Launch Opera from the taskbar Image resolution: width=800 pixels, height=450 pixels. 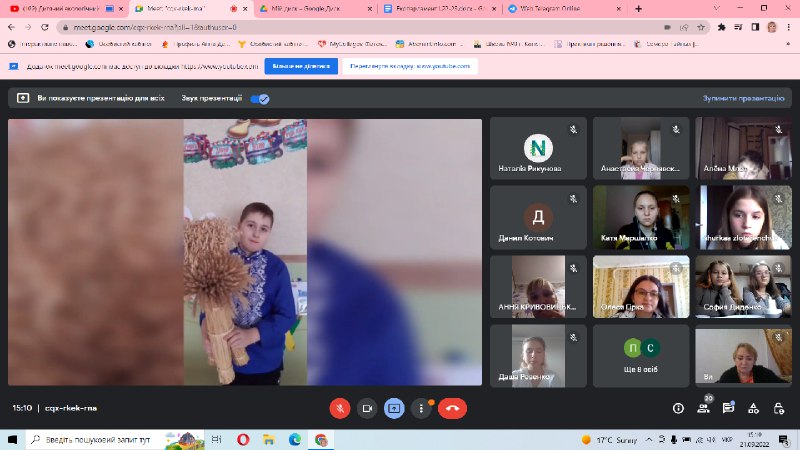point(243,439)
